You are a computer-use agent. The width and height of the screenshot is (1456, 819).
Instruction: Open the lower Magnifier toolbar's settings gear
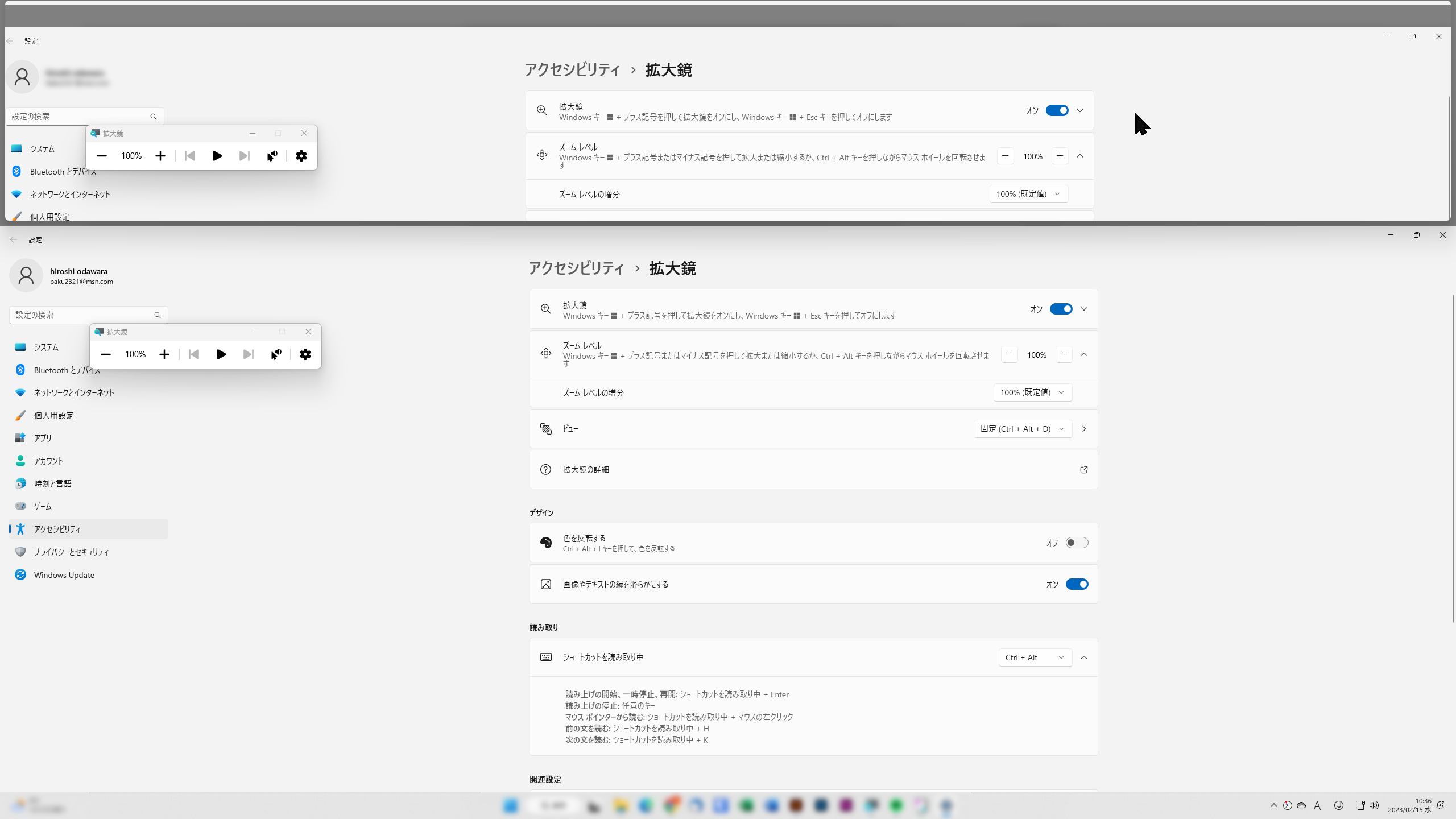[x=305, y=354]
